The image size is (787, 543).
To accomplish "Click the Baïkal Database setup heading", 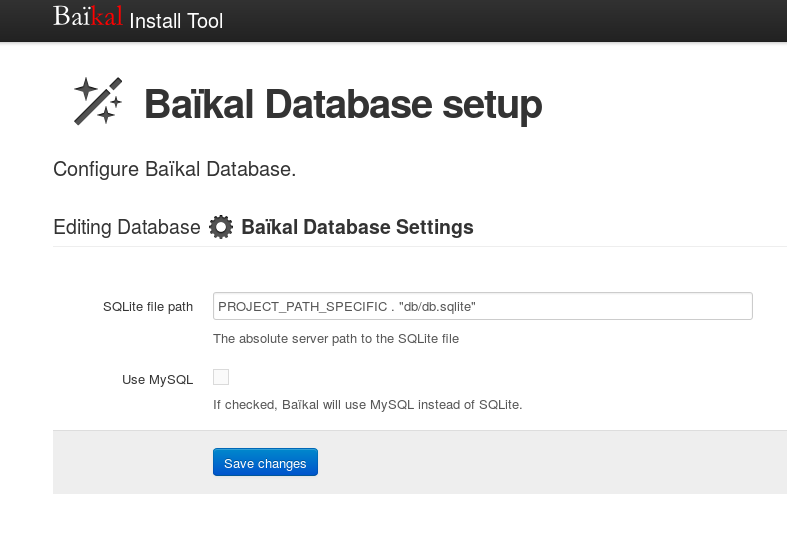I will pyautogui.click(x=343, y=104).
